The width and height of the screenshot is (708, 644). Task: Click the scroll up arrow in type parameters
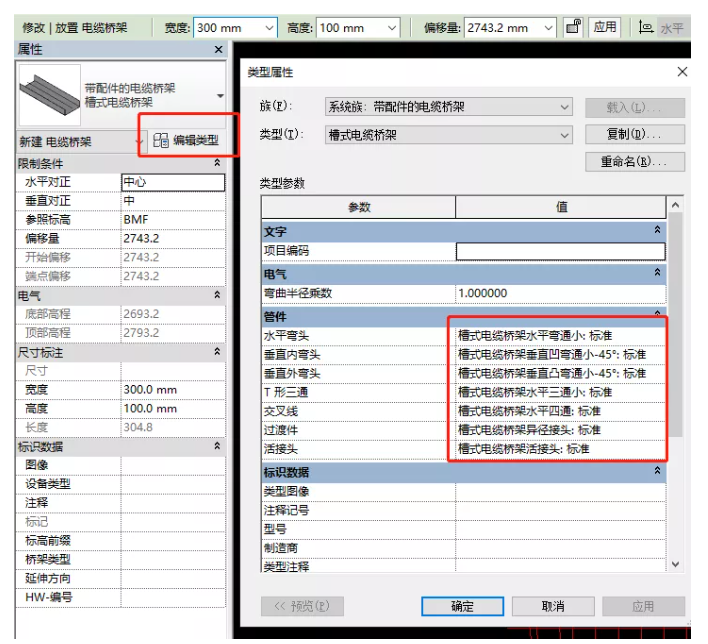[x=675, y=205]
